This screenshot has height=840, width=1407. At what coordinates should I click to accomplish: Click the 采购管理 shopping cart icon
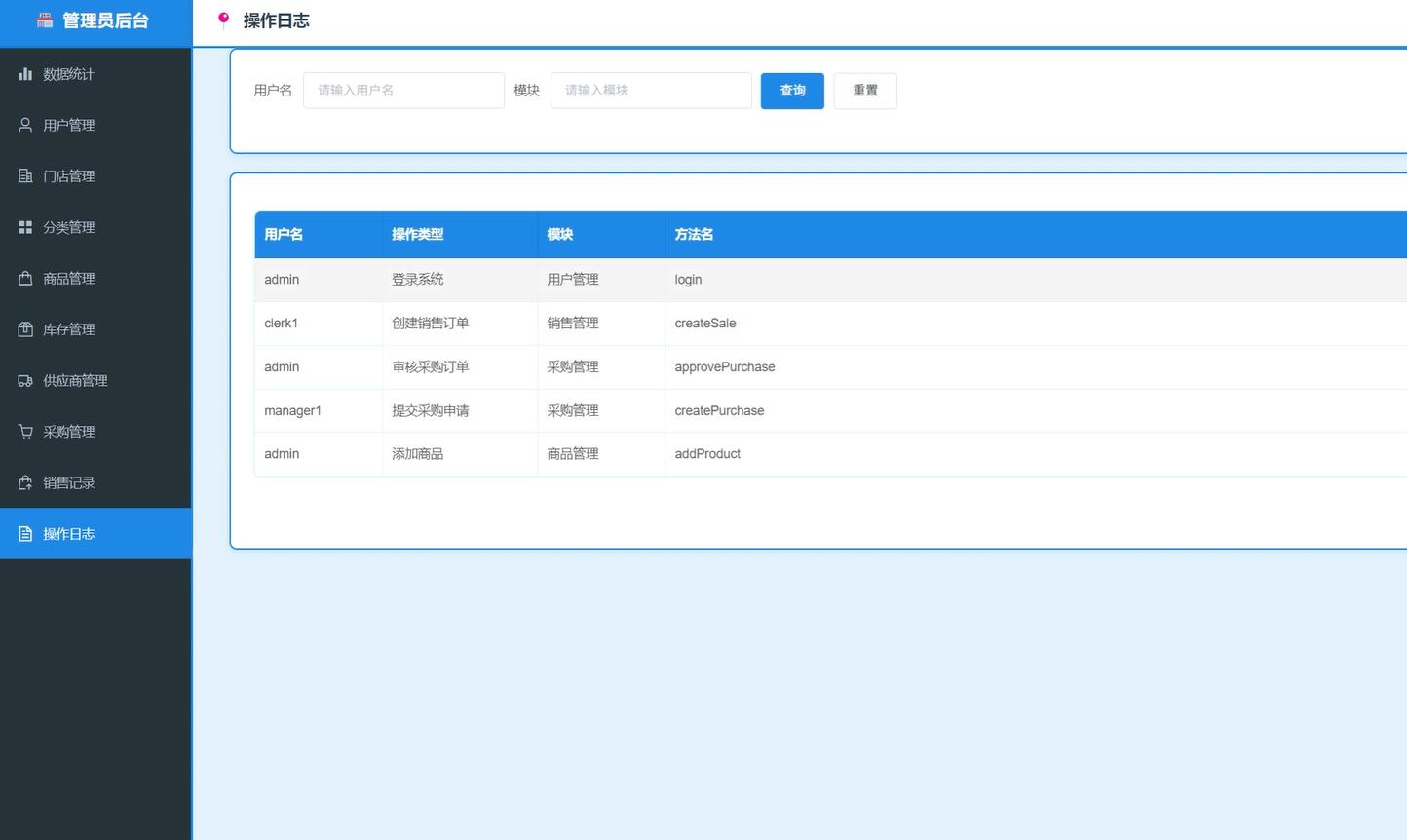pyautogui.click(x=25, y=432)
